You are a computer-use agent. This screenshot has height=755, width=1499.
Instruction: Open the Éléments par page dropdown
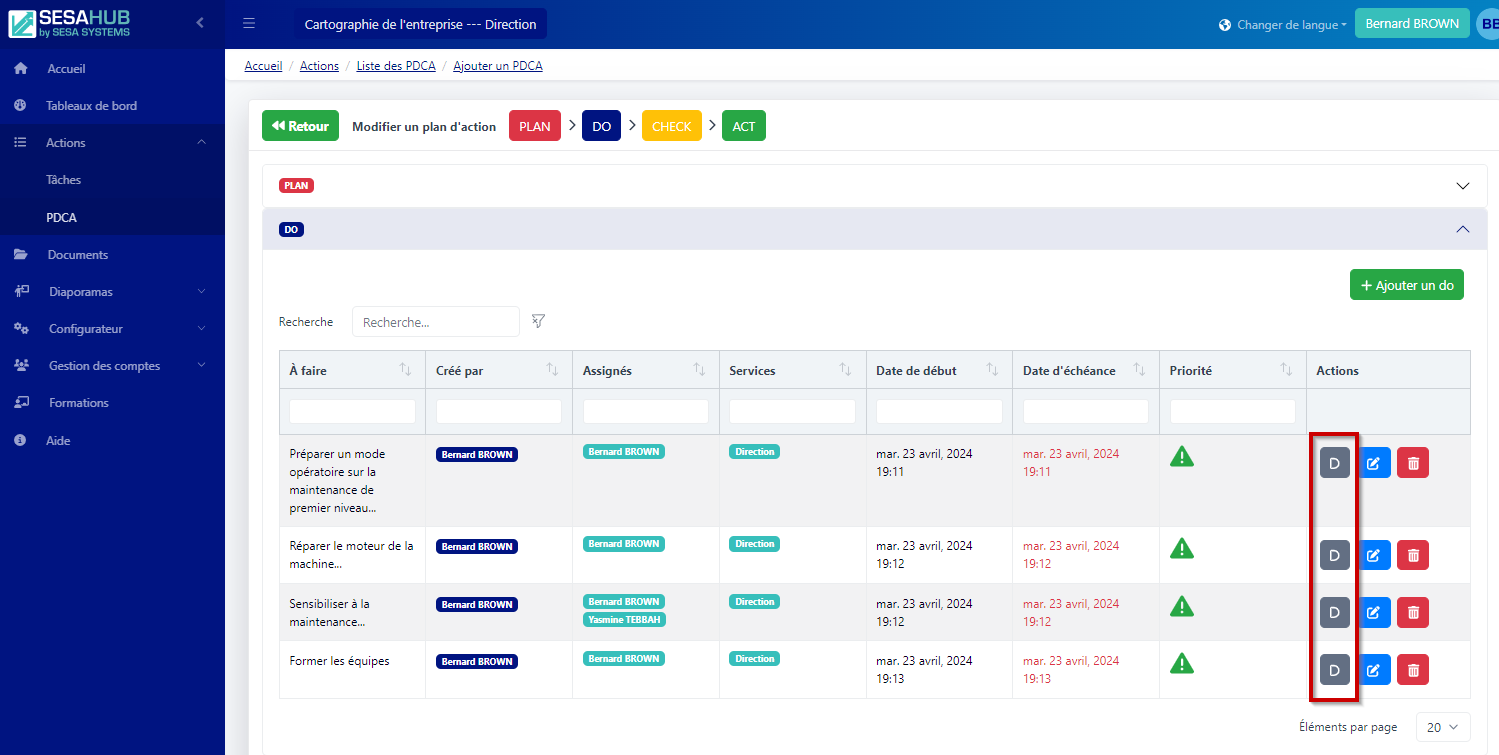coord(1442,727)
